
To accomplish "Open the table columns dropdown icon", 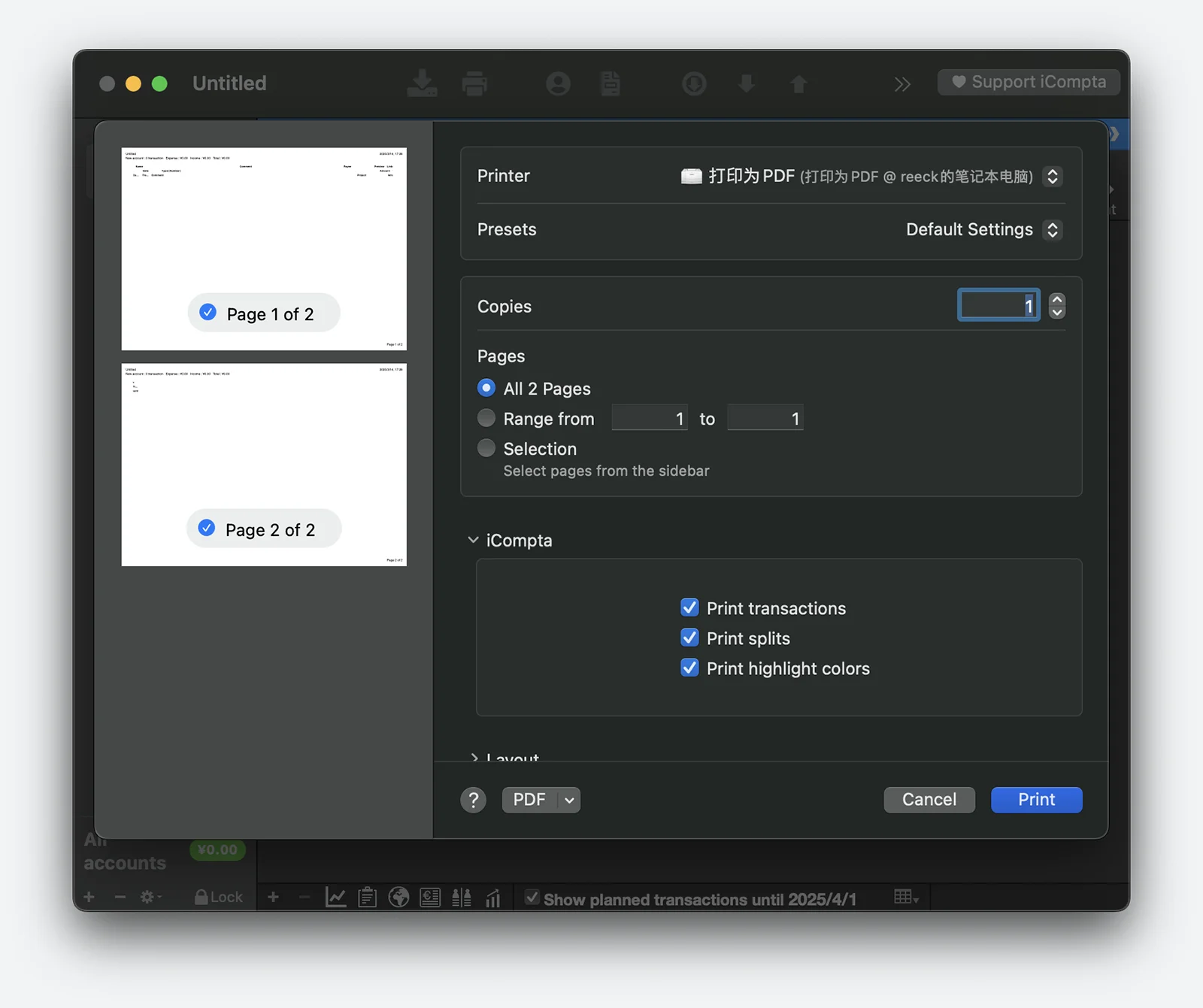I will click(x=906, y=897).
